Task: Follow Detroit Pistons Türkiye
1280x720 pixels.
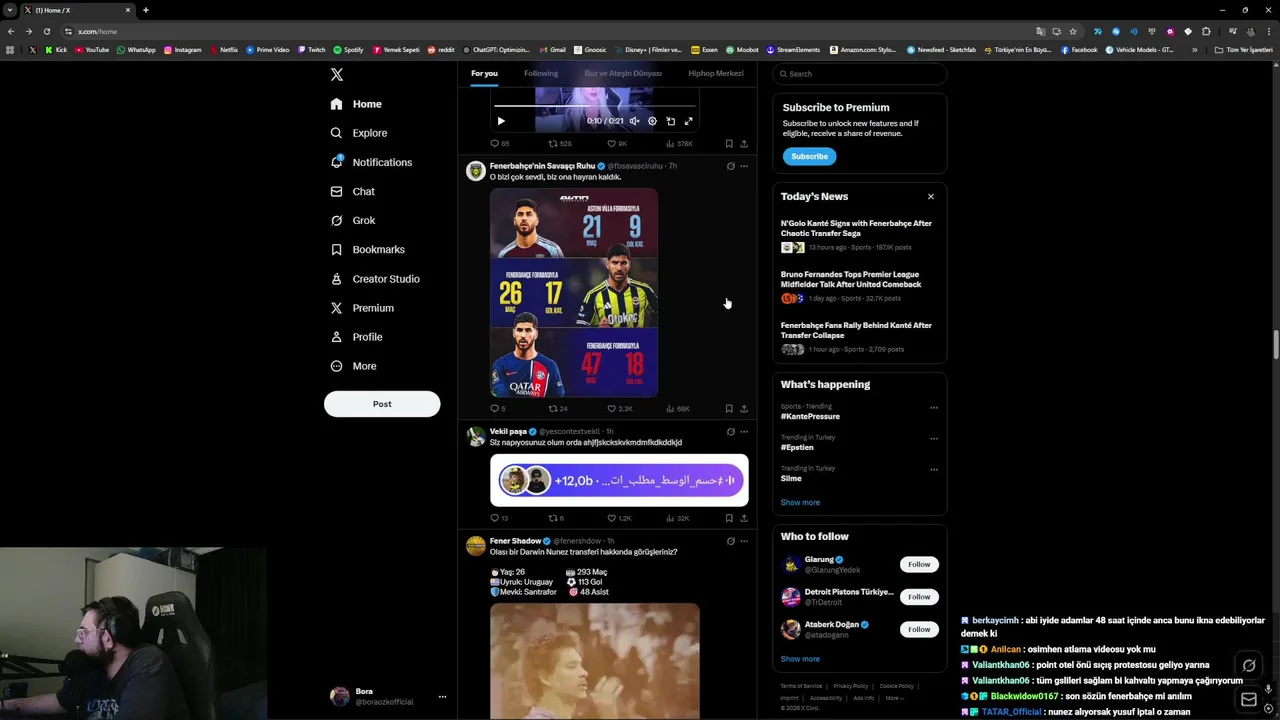Action: coord(919,597)
